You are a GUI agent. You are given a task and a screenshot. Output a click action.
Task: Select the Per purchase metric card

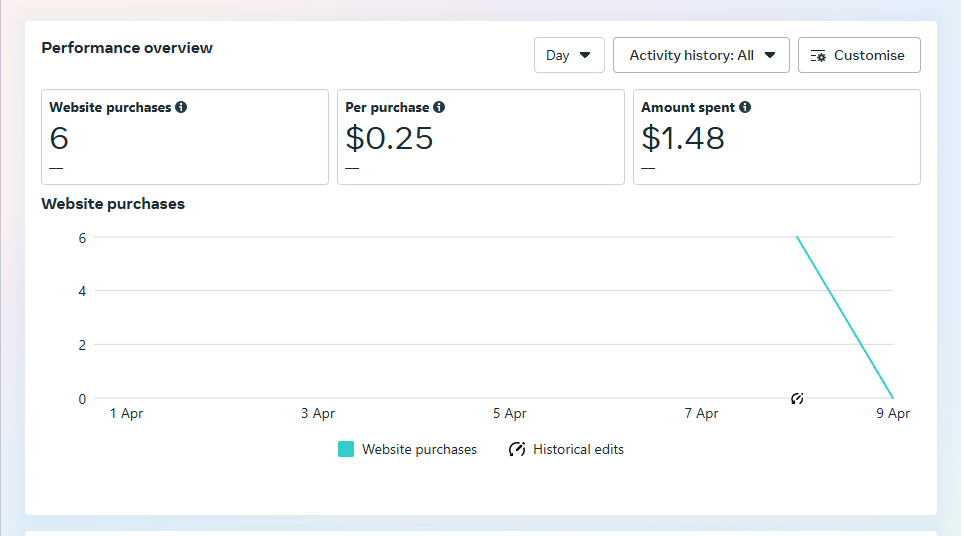[480, 137]
